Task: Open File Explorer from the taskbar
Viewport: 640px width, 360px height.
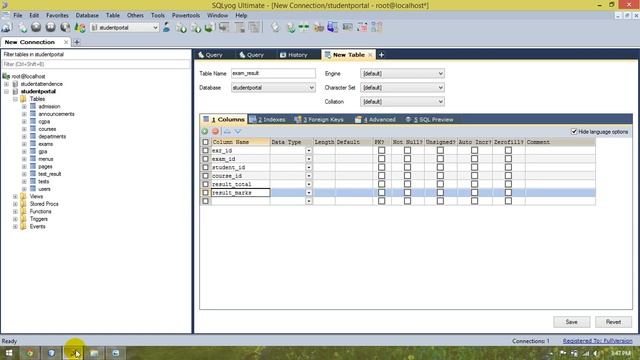Action: tap(94, 353)
